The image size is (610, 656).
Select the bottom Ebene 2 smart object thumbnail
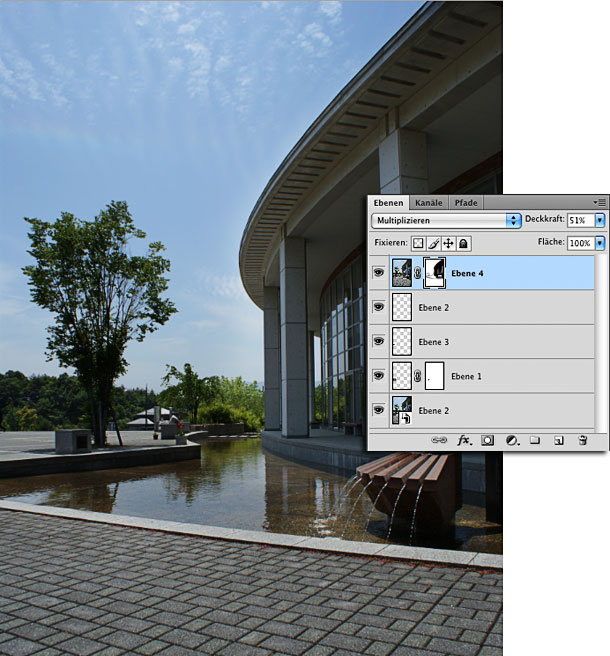click(402, 410)
